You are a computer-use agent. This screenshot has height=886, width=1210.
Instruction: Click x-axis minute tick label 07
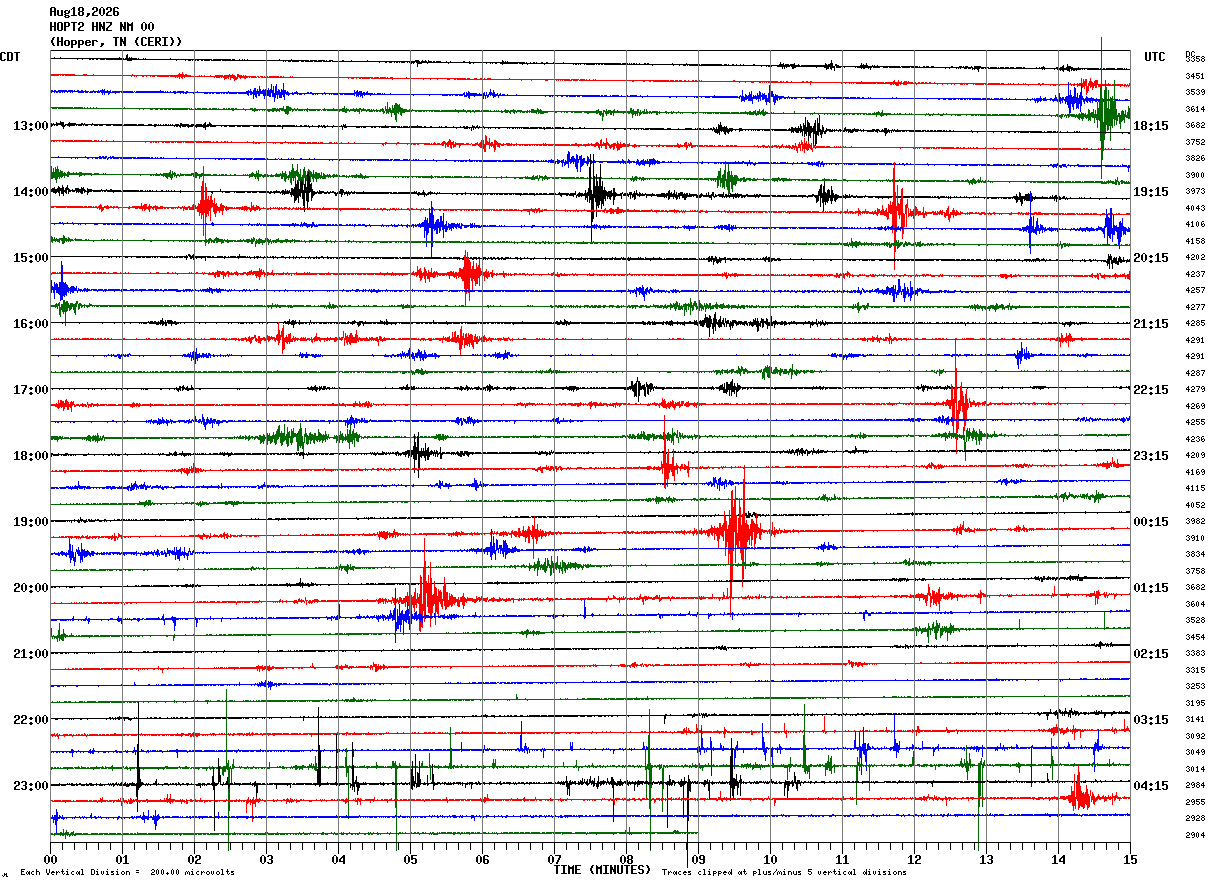(554, 859)
